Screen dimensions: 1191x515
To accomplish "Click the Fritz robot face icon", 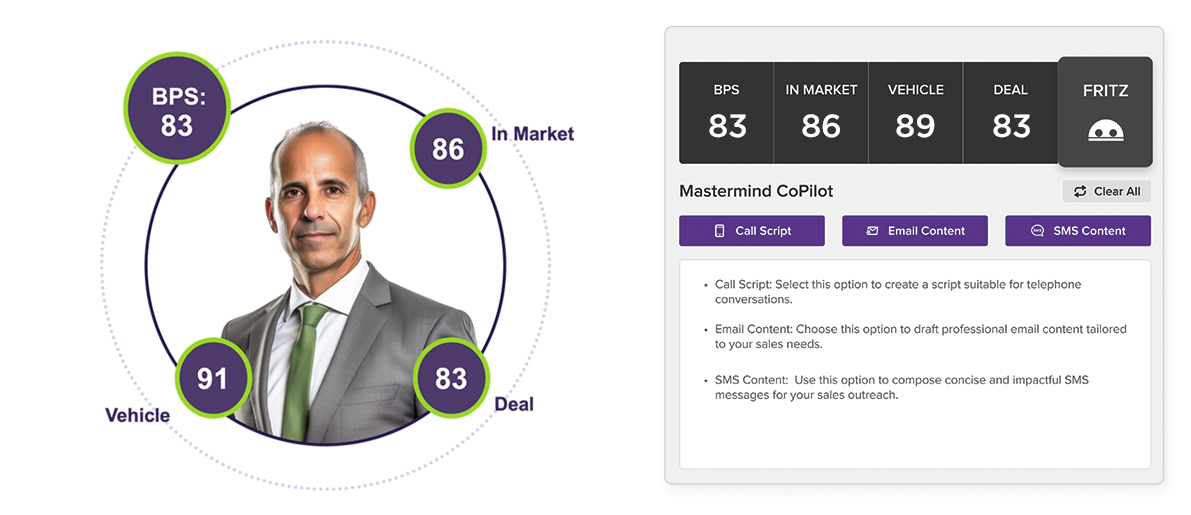I will point(1105,130).
